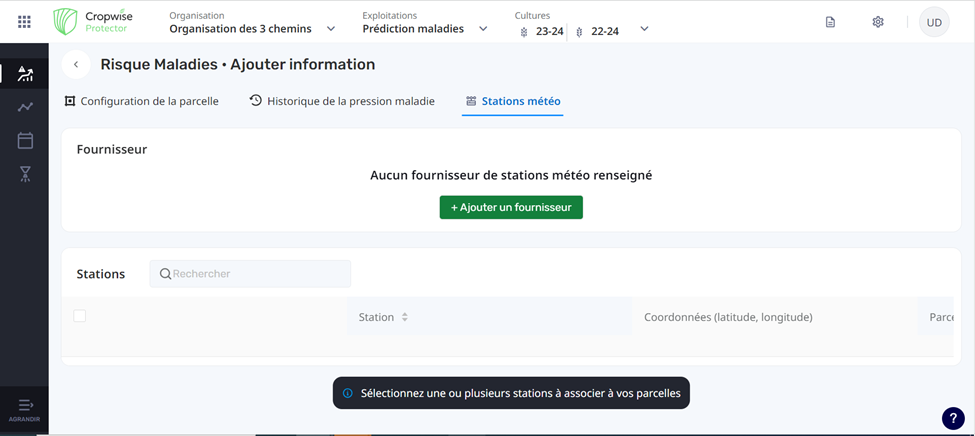
Task: Switch to Configuration de la parcelle tab
Action: pyautogui.click(x=141, y=101)
